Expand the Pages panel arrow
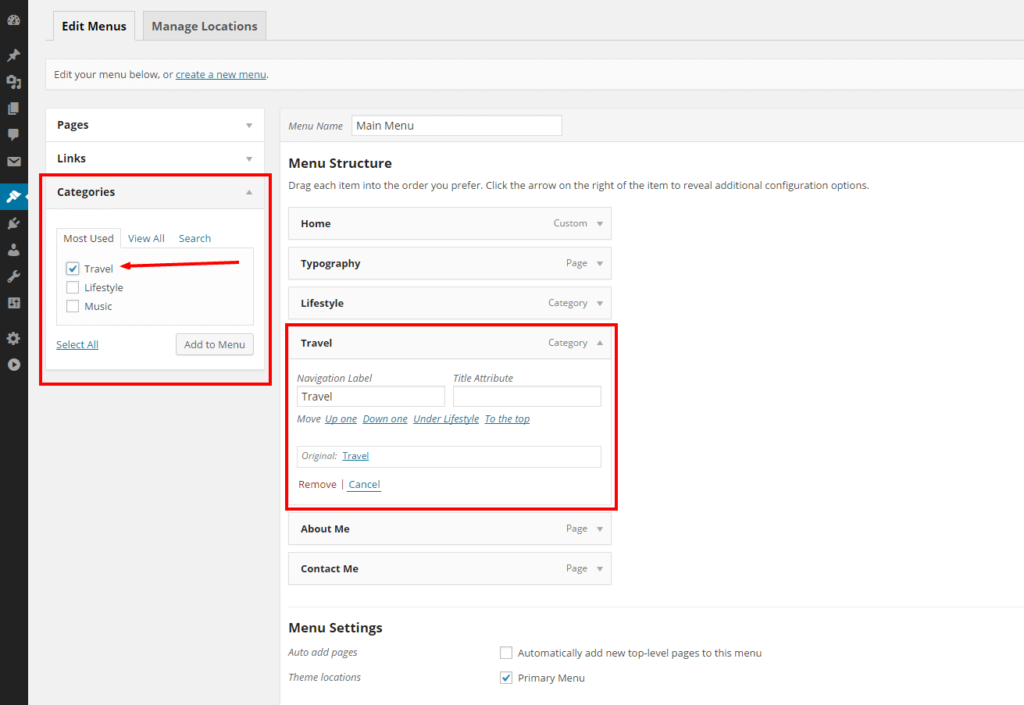Image resolution: width=1024 pixels, height=705 pixels. coord(249,125)
